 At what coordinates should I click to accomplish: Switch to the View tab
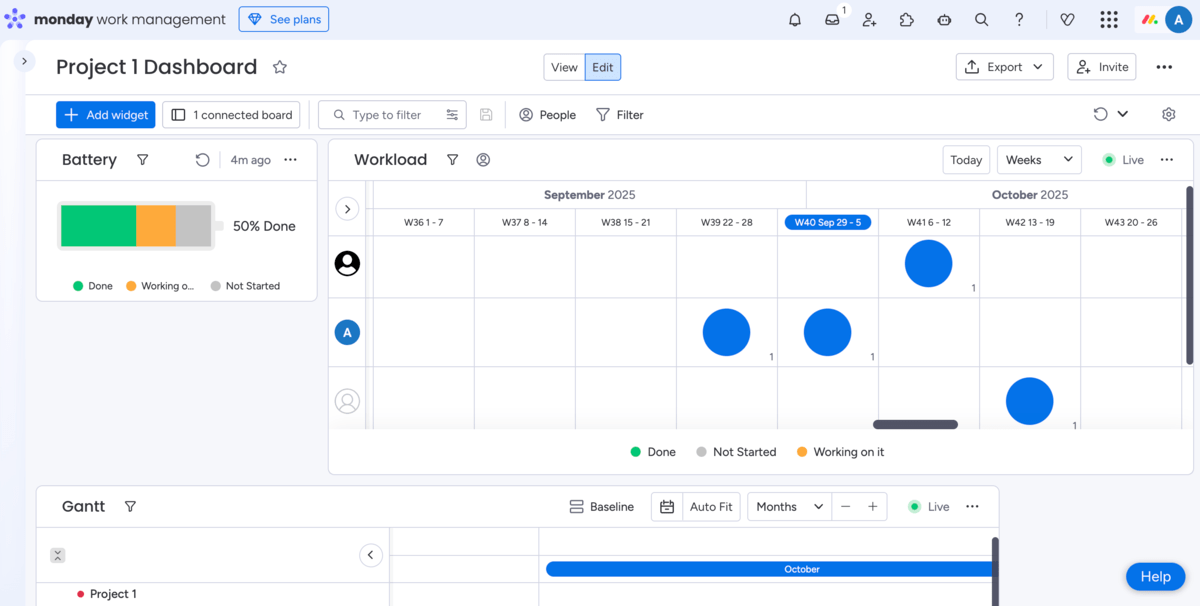pos(564,67)
